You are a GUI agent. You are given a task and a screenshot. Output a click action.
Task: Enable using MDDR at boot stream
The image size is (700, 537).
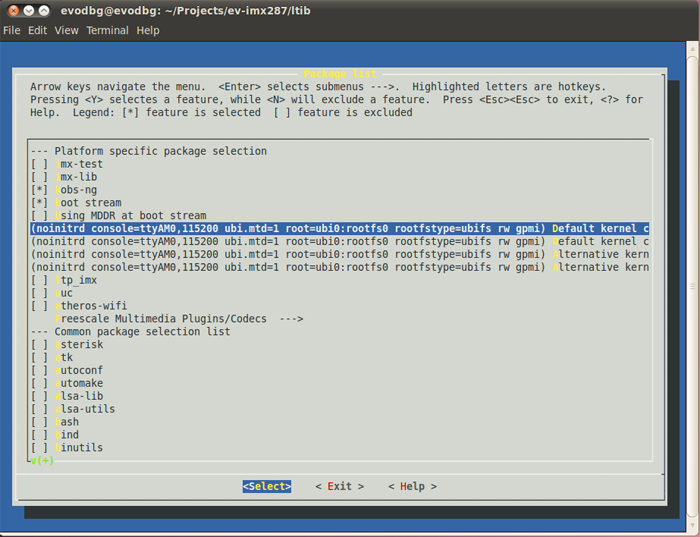(x=40, y=216)
